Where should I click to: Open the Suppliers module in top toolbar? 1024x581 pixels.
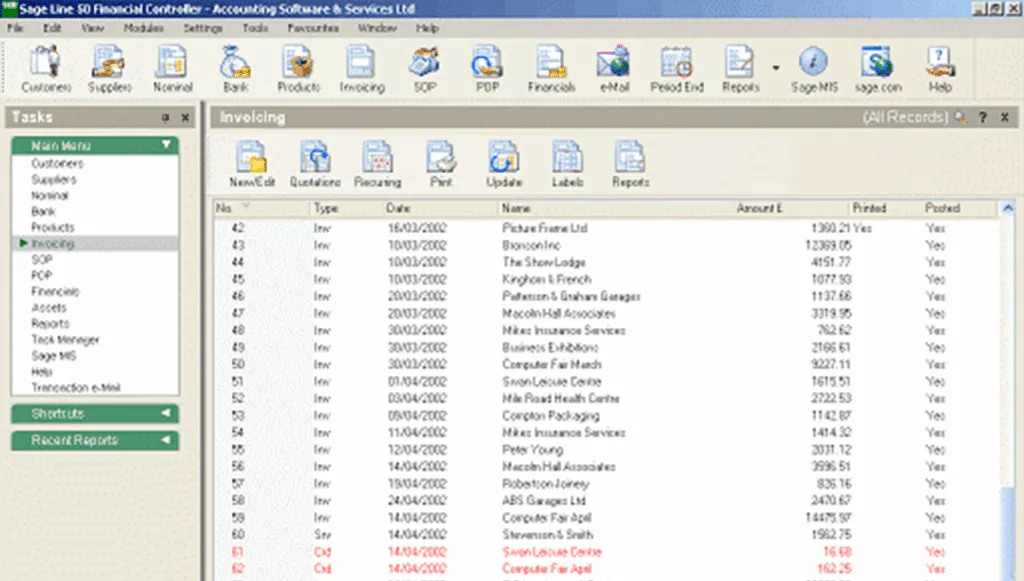109,69
